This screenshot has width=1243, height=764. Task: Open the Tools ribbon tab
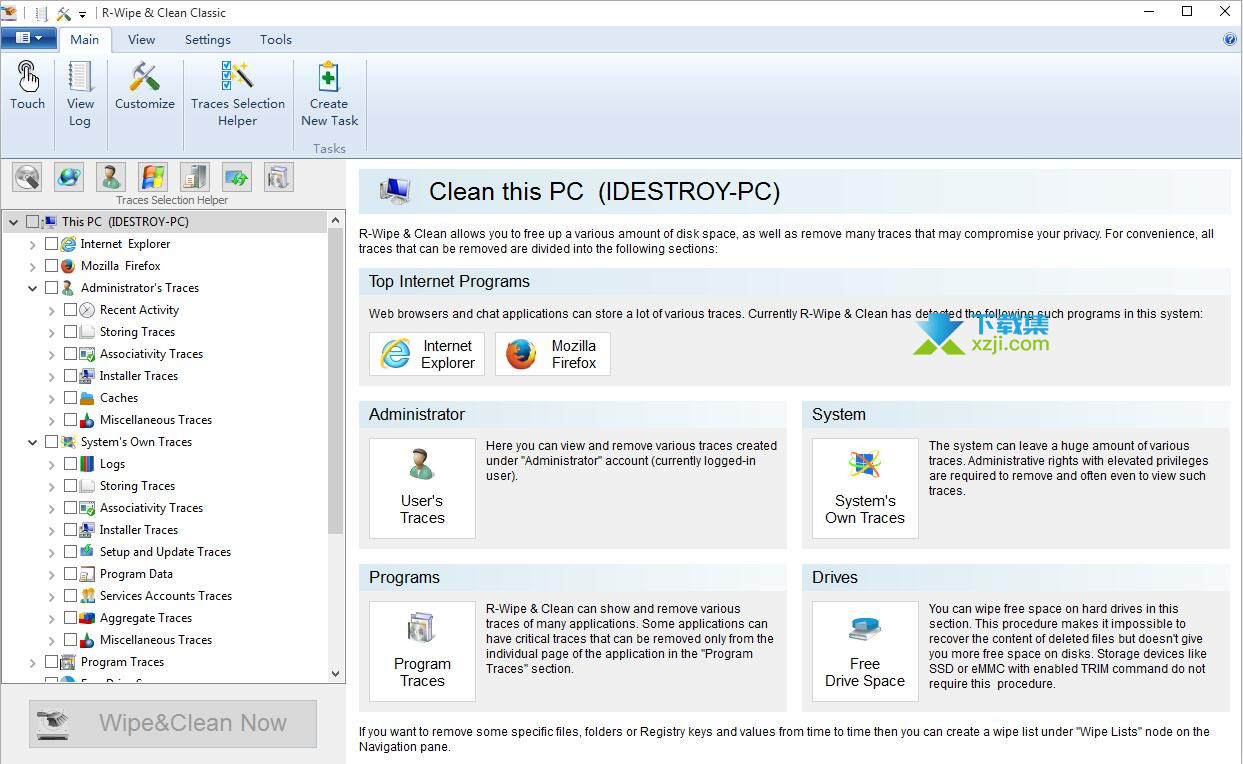pos(276,40)
